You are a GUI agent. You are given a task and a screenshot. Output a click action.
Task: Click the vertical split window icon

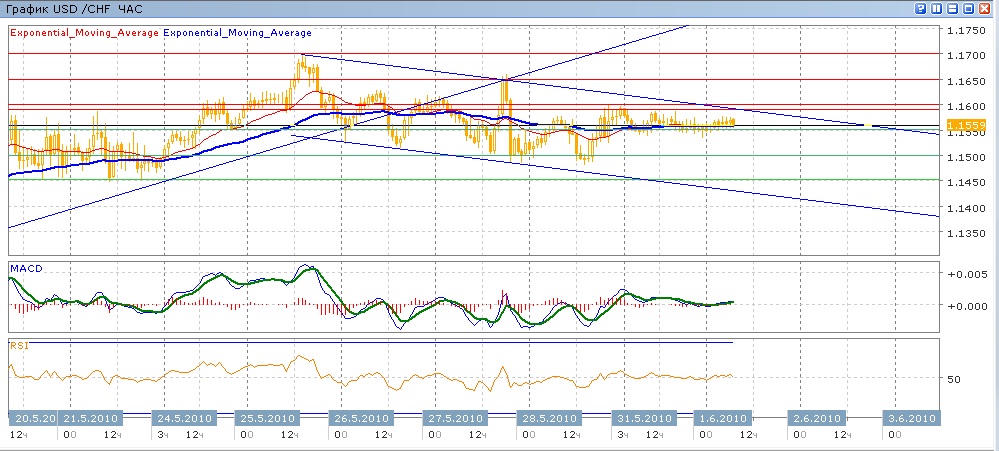coord(937,8)
